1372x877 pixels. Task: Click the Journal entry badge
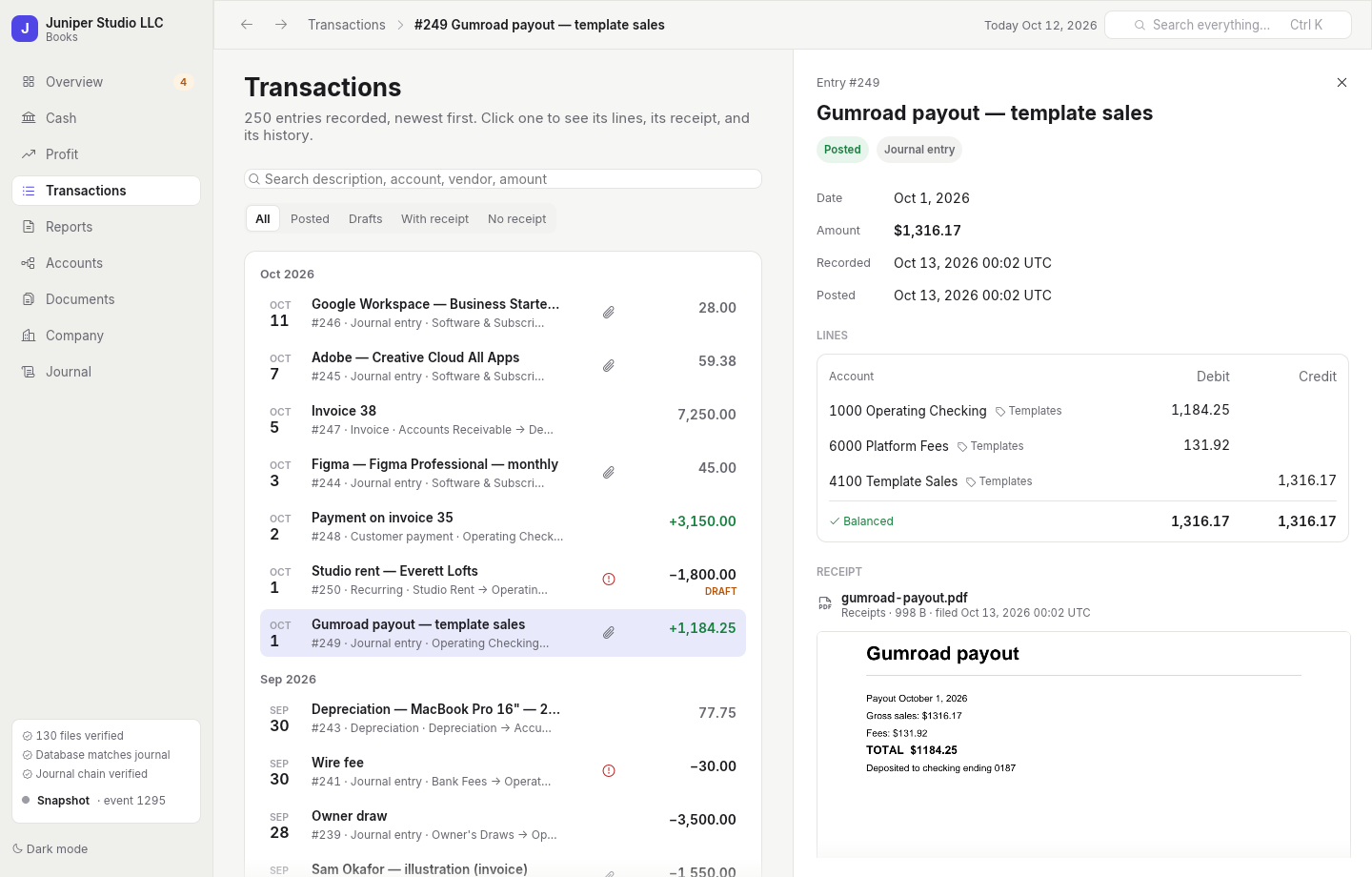pos(919,150)
